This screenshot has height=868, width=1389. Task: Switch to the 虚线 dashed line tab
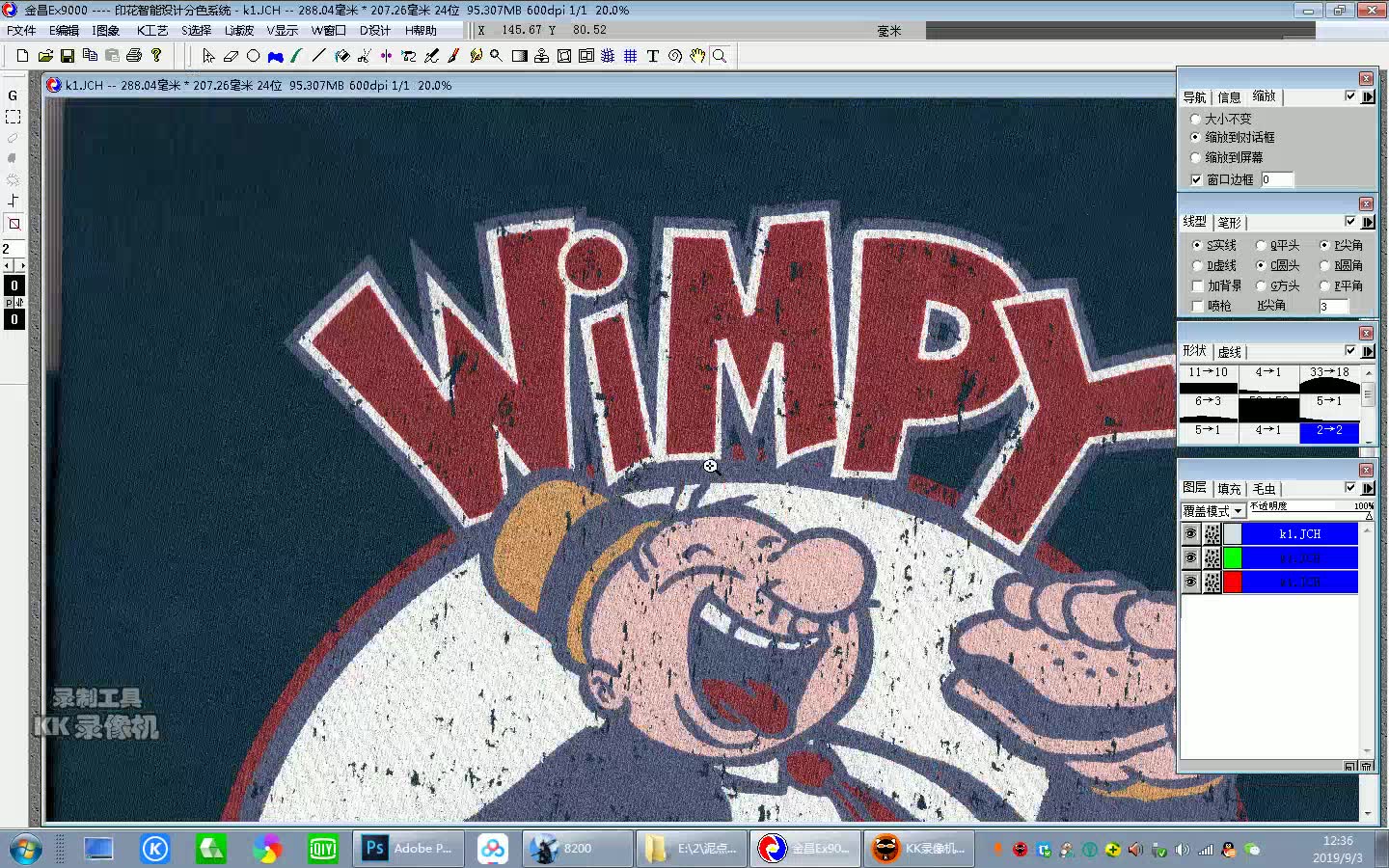tap(1230, 352)
